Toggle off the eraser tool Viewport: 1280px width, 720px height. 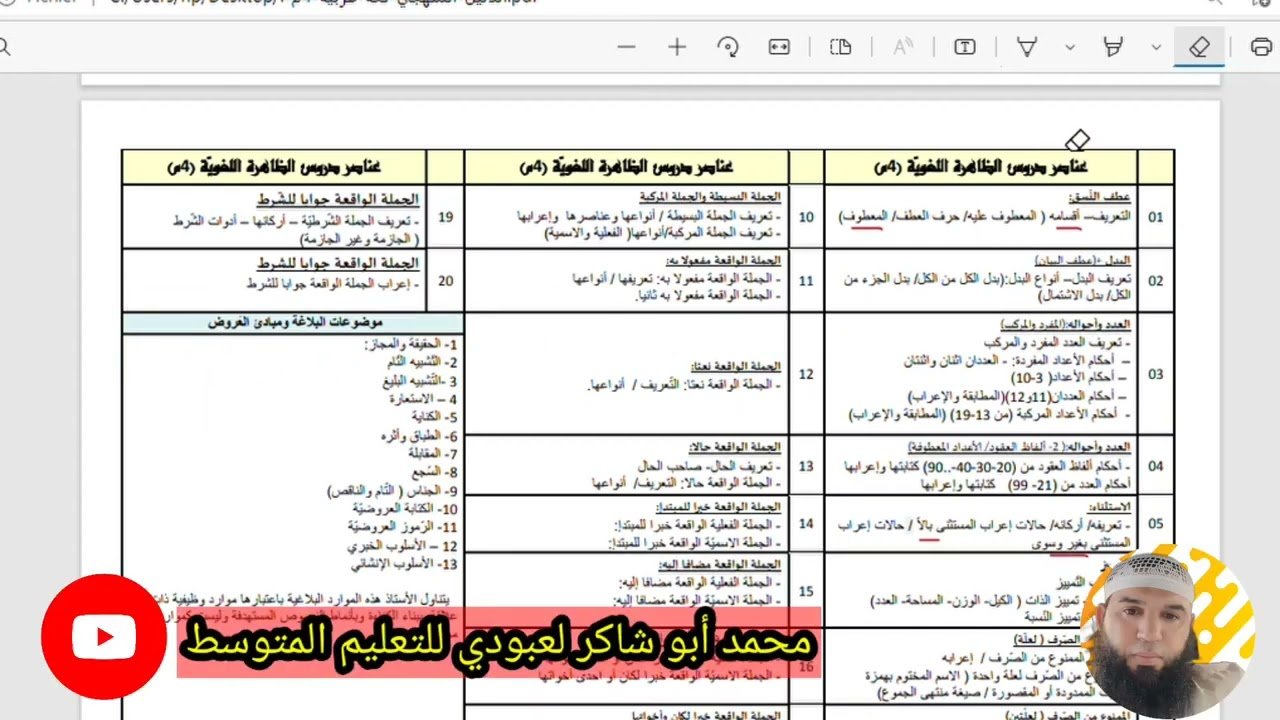[x=1199, y=47]
